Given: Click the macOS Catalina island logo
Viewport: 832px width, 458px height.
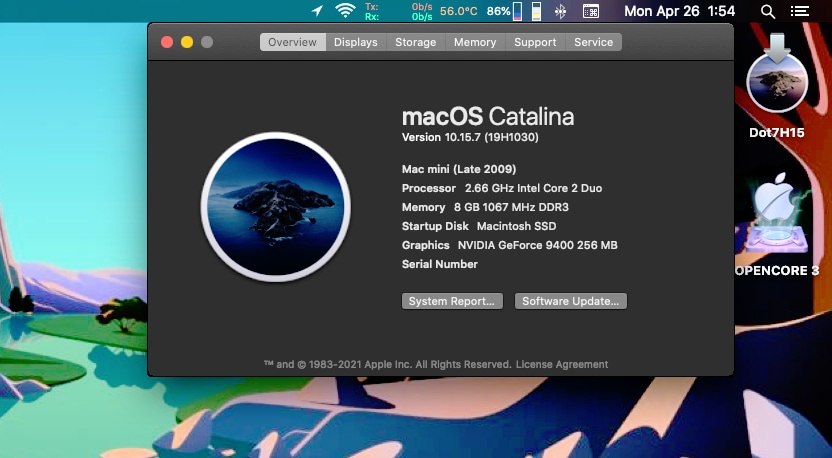Looking at the screenshot, I should coord(275,206).
